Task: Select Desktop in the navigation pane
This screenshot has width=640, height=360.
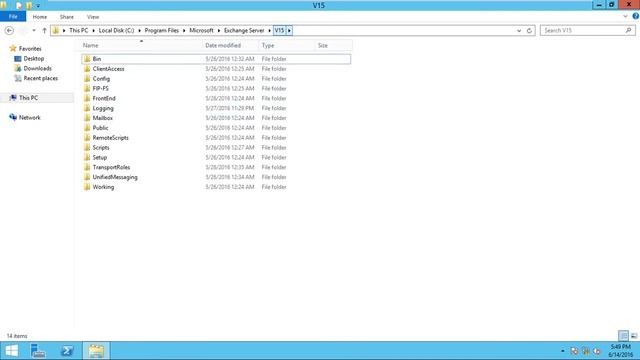Action: 33,59
